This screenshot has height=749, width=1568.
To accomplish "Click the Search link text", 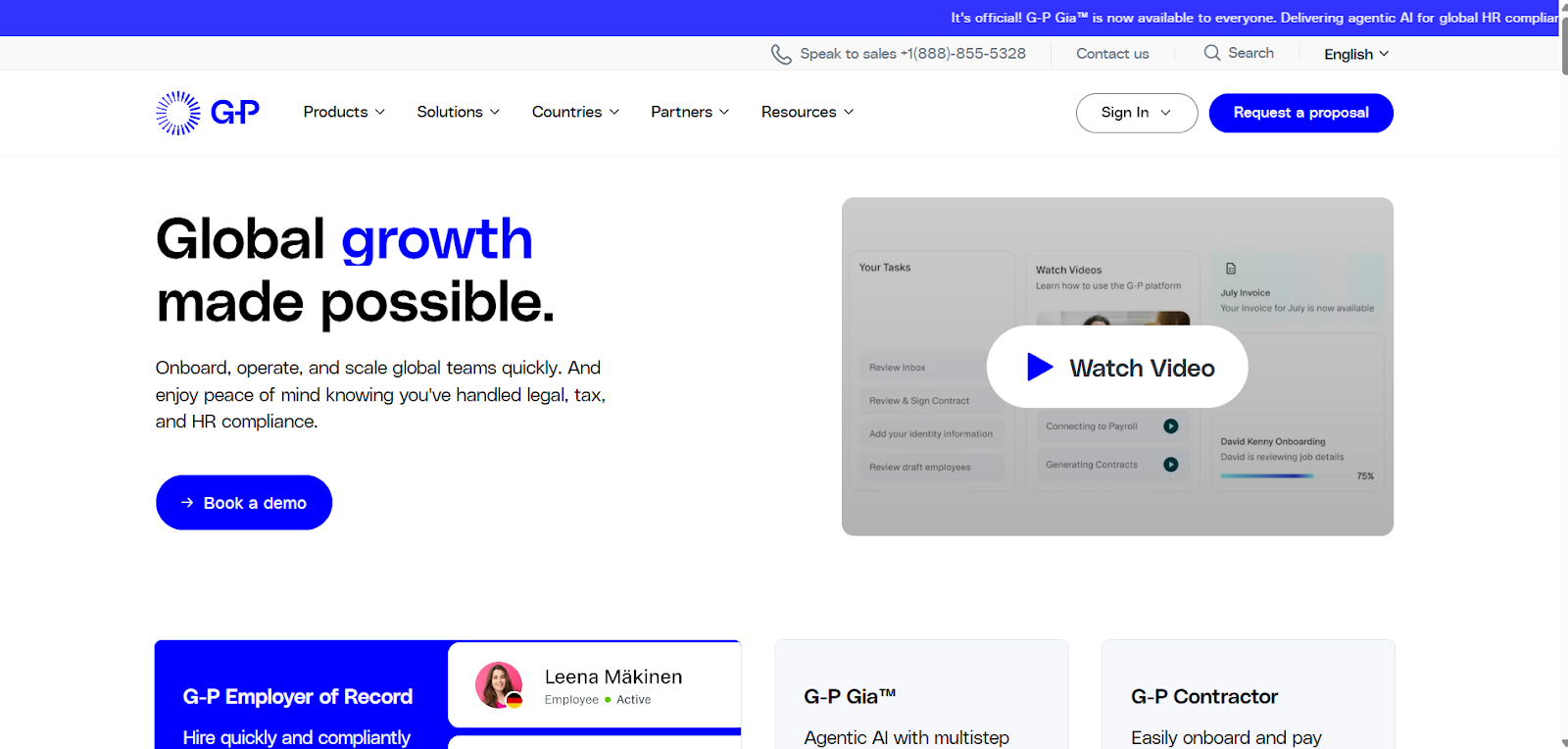I will 1251,53.
